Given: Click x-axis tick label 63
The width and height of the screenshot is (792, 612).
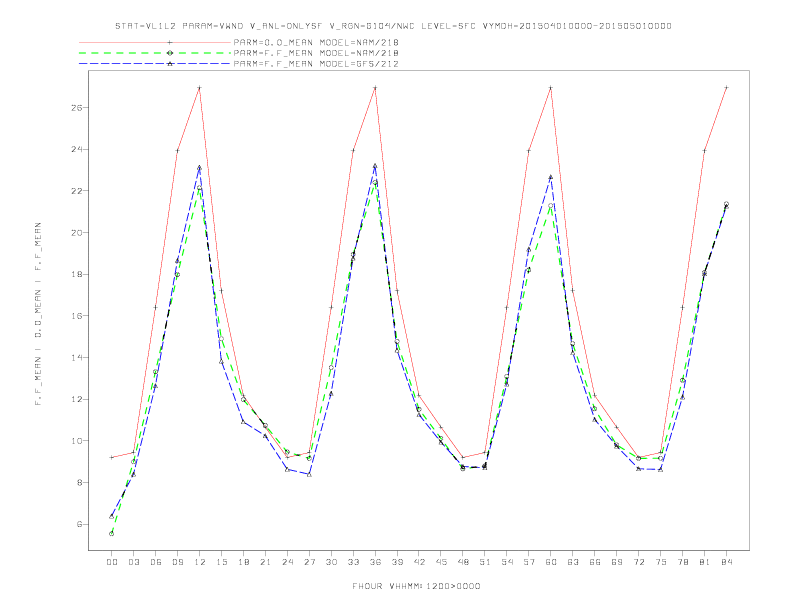Looking at the screenshot, I should tap(573, 562).
